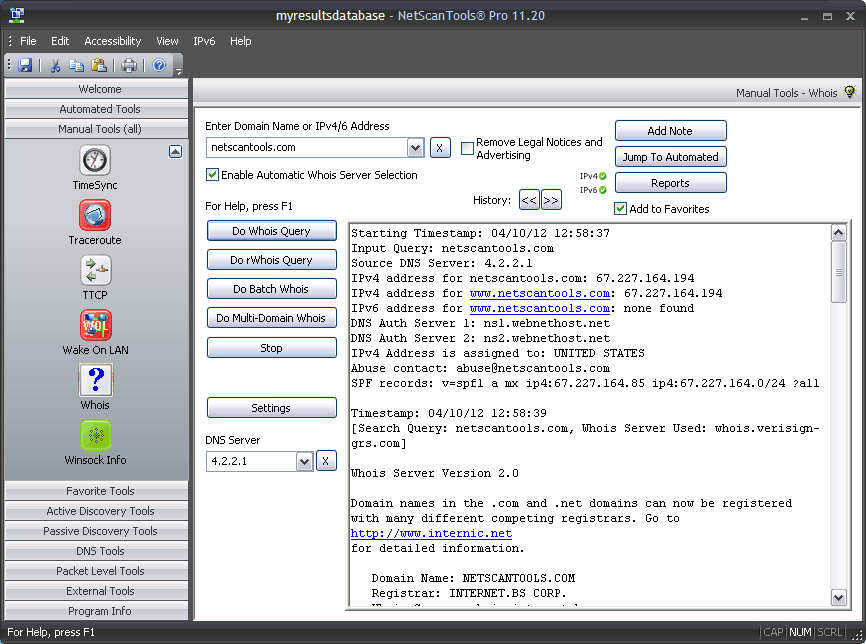
Task: Follow www.netscantools.com link in IPv6 address line
Action: coord(540,308)
